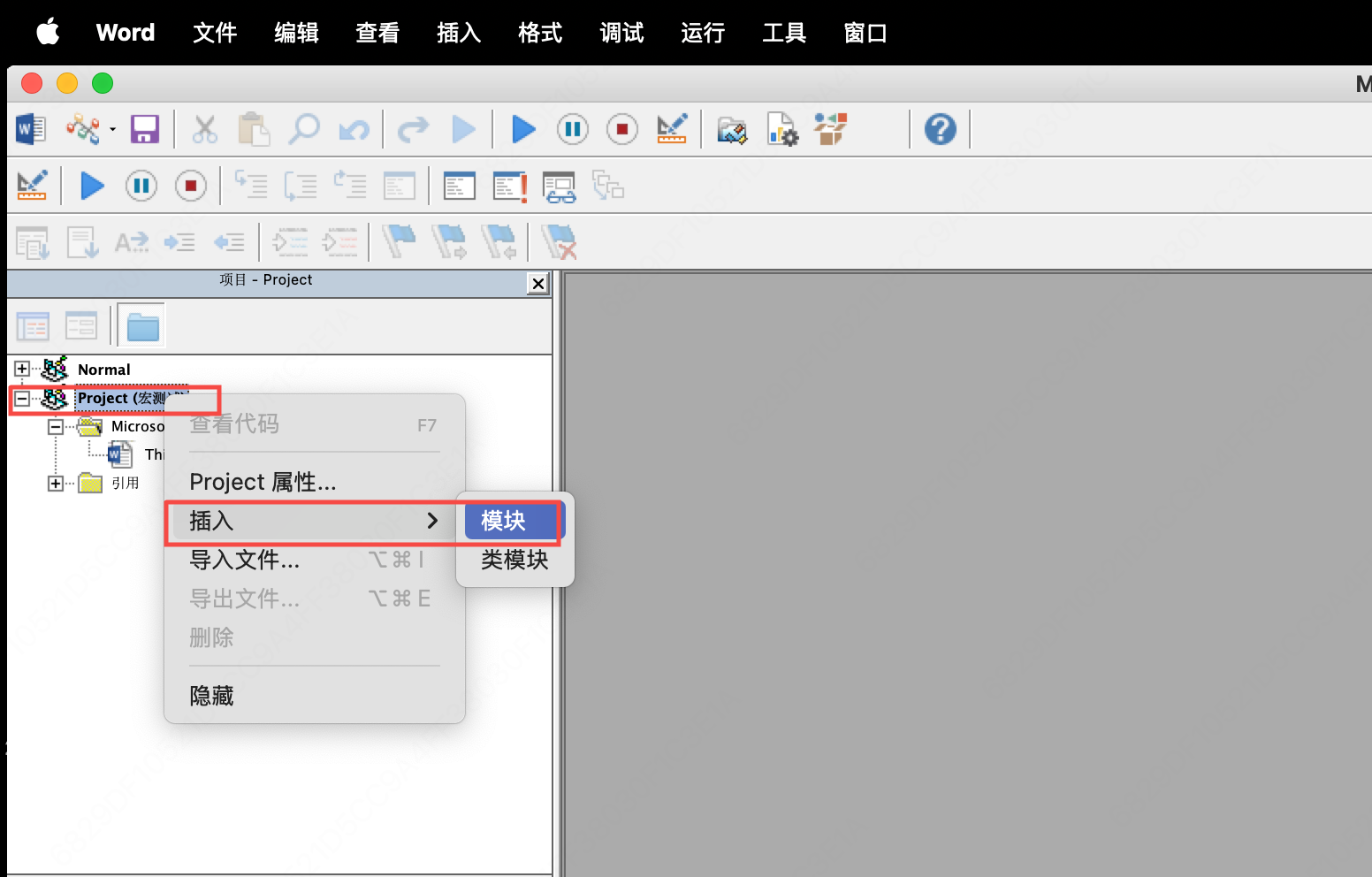This screenshot has height=877, width=1372.
Task: Click 插入 in the context menu
Action: tap(314, 521)
